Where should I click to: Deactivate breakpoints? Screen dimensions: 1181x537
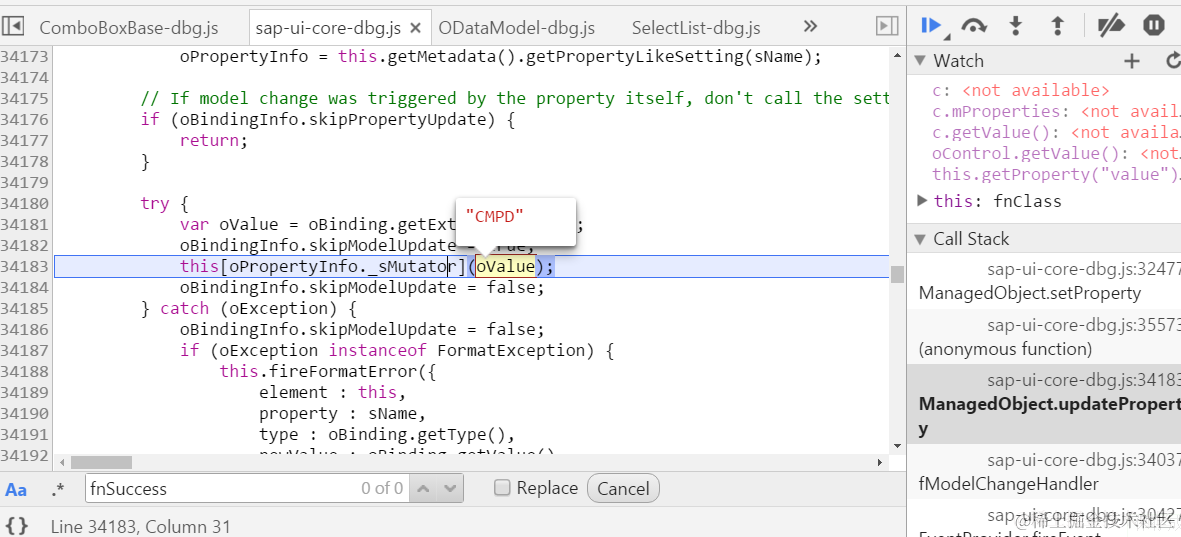(x=1111, y=26)
